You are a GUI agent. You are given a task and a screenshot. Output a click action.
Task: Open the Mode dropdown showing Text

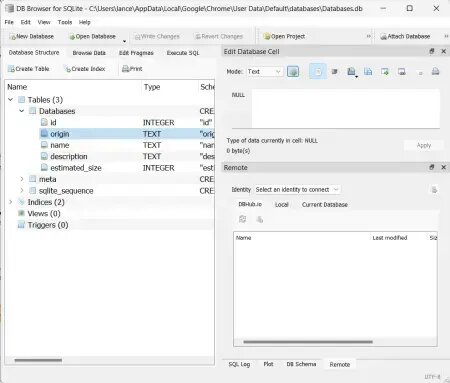click(x=265, y=71)
